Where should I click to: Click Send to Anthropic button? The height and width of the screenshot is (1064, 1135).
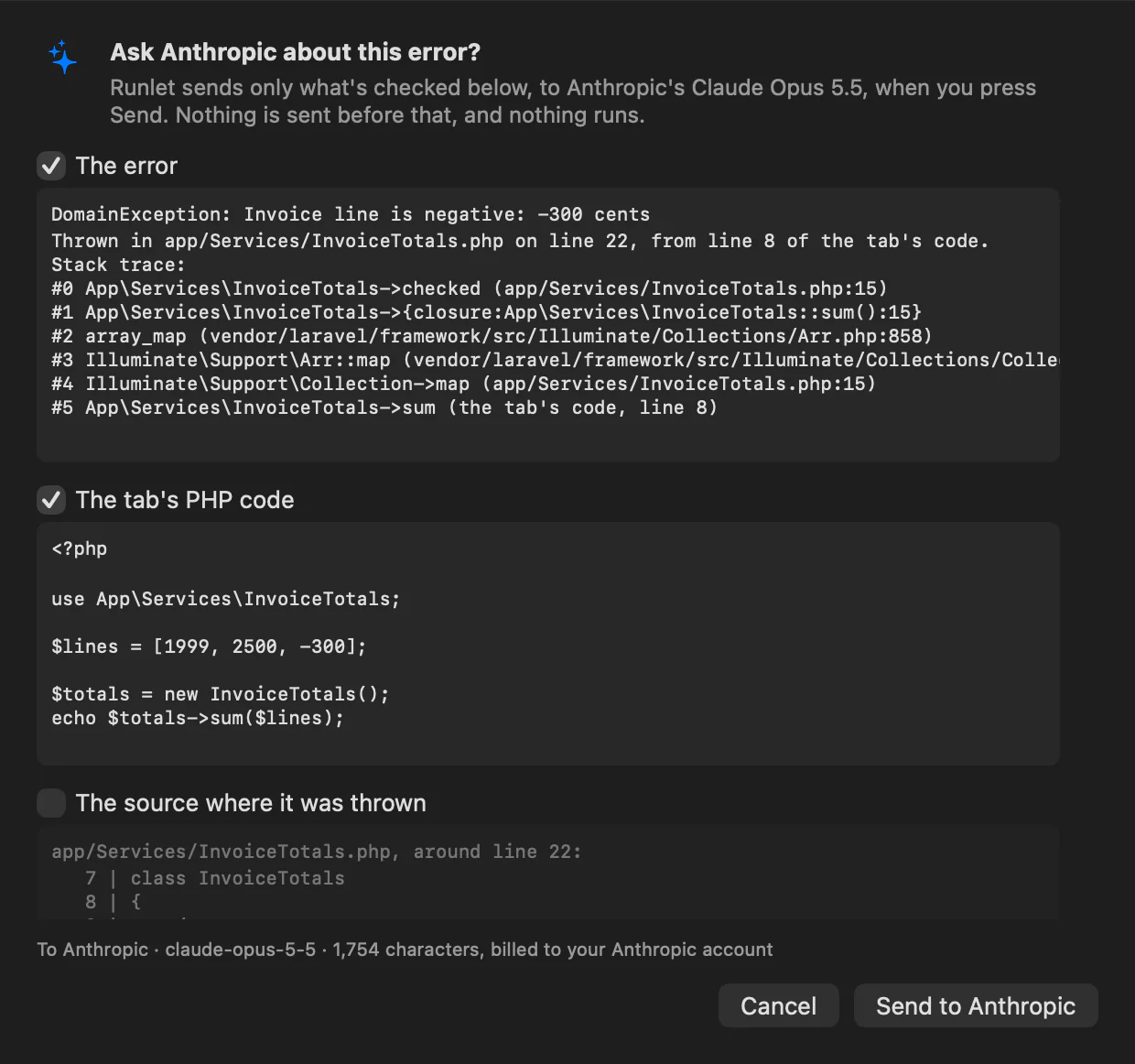point(976,1005)
